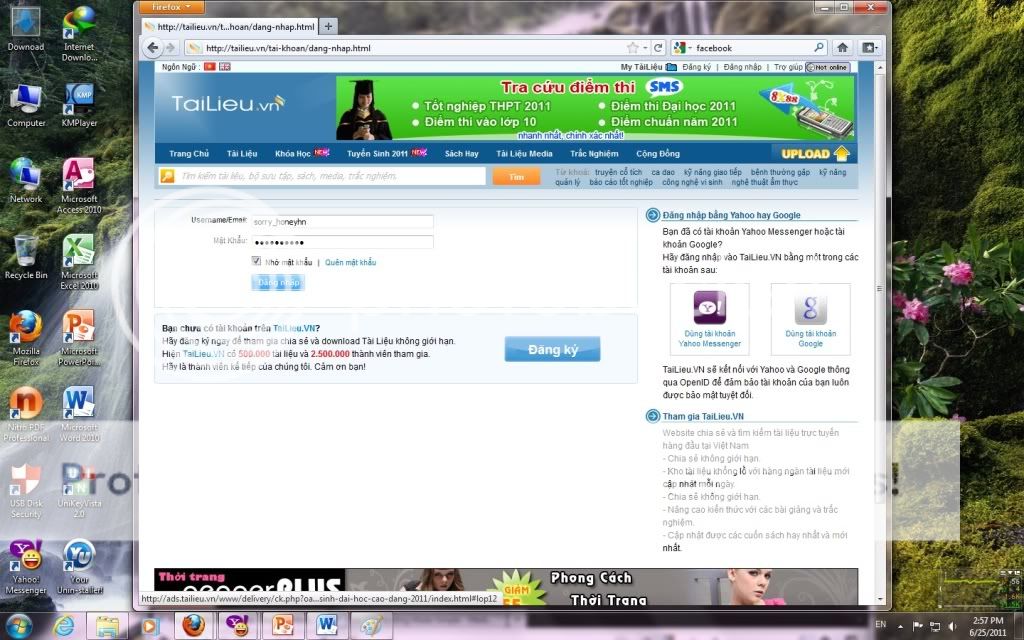Switch language using the Vietnamese flag
1024x640 pixels.
tap(210, 67)
